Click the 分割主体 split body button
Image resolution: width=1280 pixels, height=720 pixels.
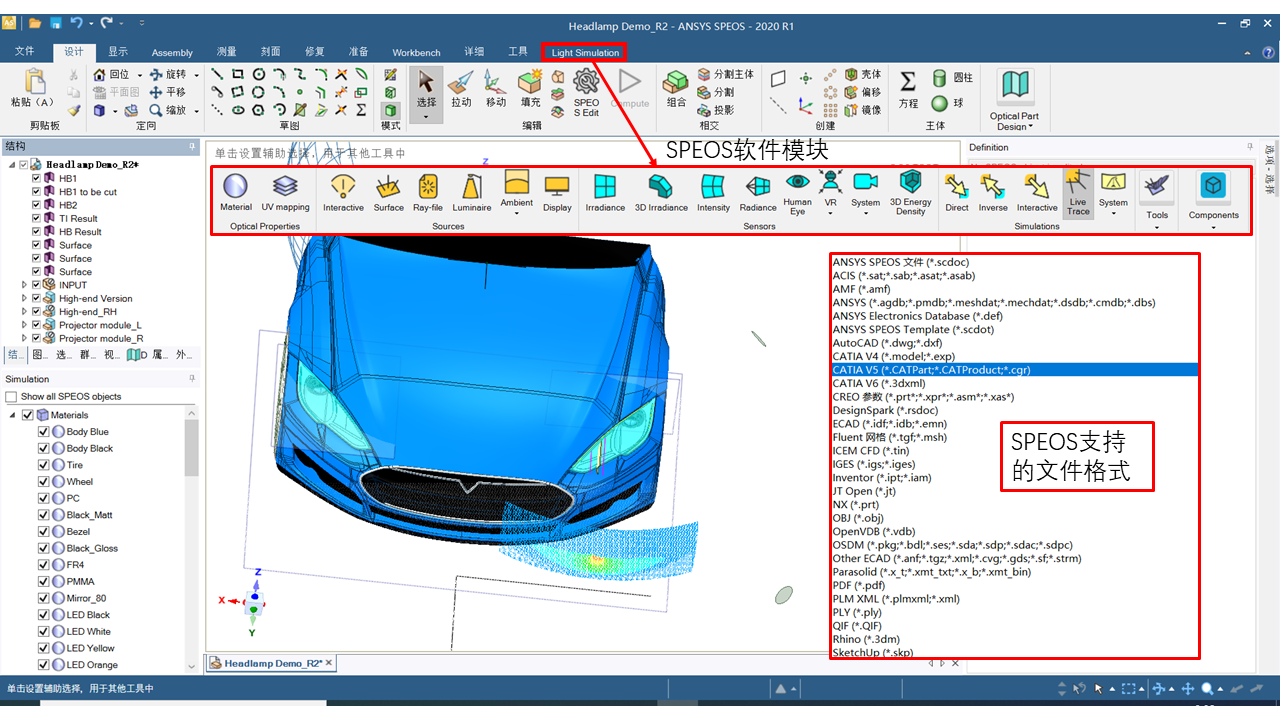726,75
